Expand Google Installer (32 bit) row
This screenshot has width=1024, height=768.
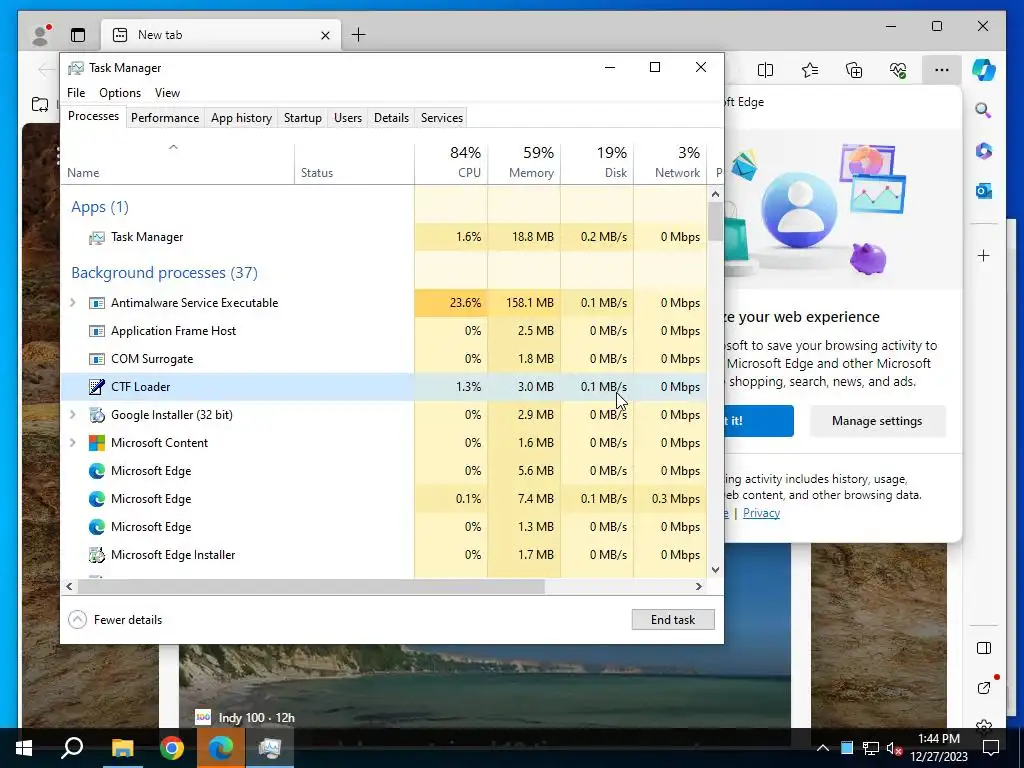tap(72, 415)
